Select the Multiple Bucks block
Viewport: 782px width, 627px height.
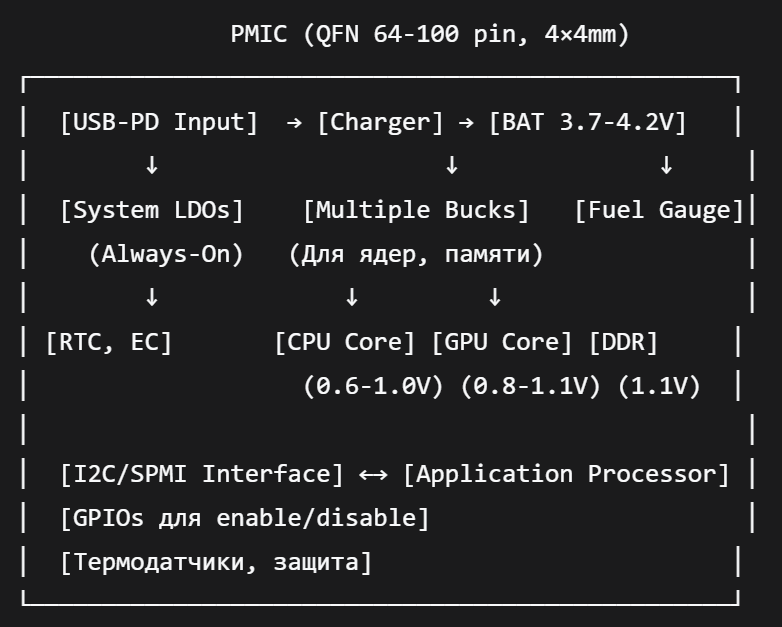pyautogui.click(x=416, y=210)
